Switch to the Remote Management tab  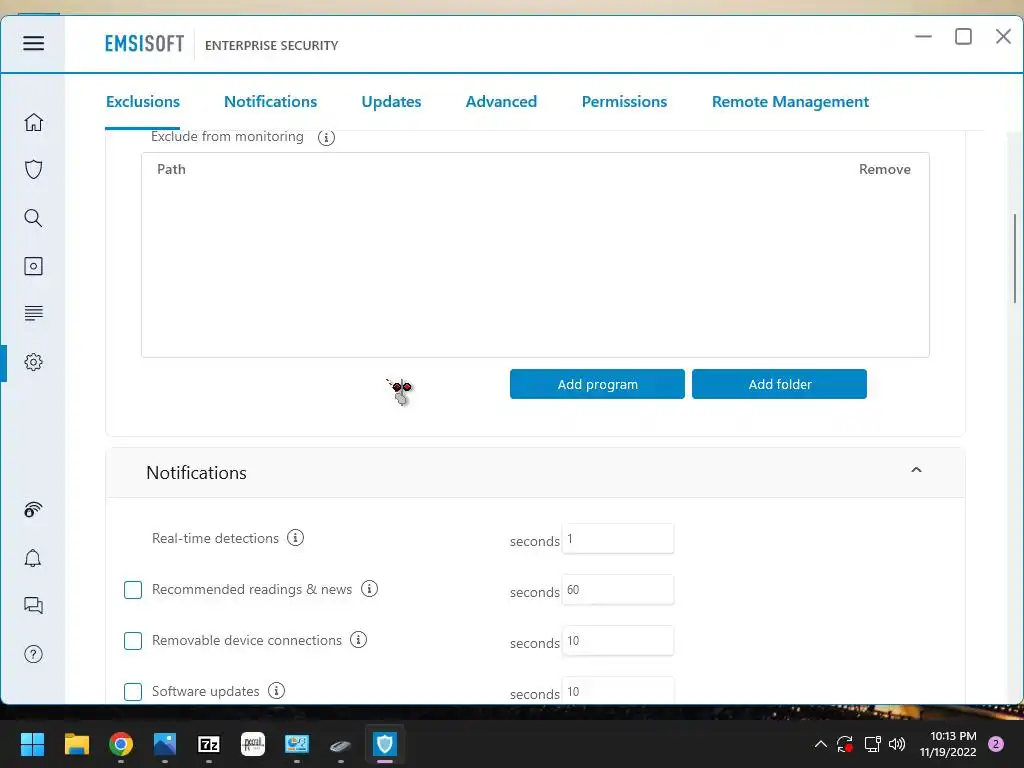pyautogui.click(x=790, y=102)
